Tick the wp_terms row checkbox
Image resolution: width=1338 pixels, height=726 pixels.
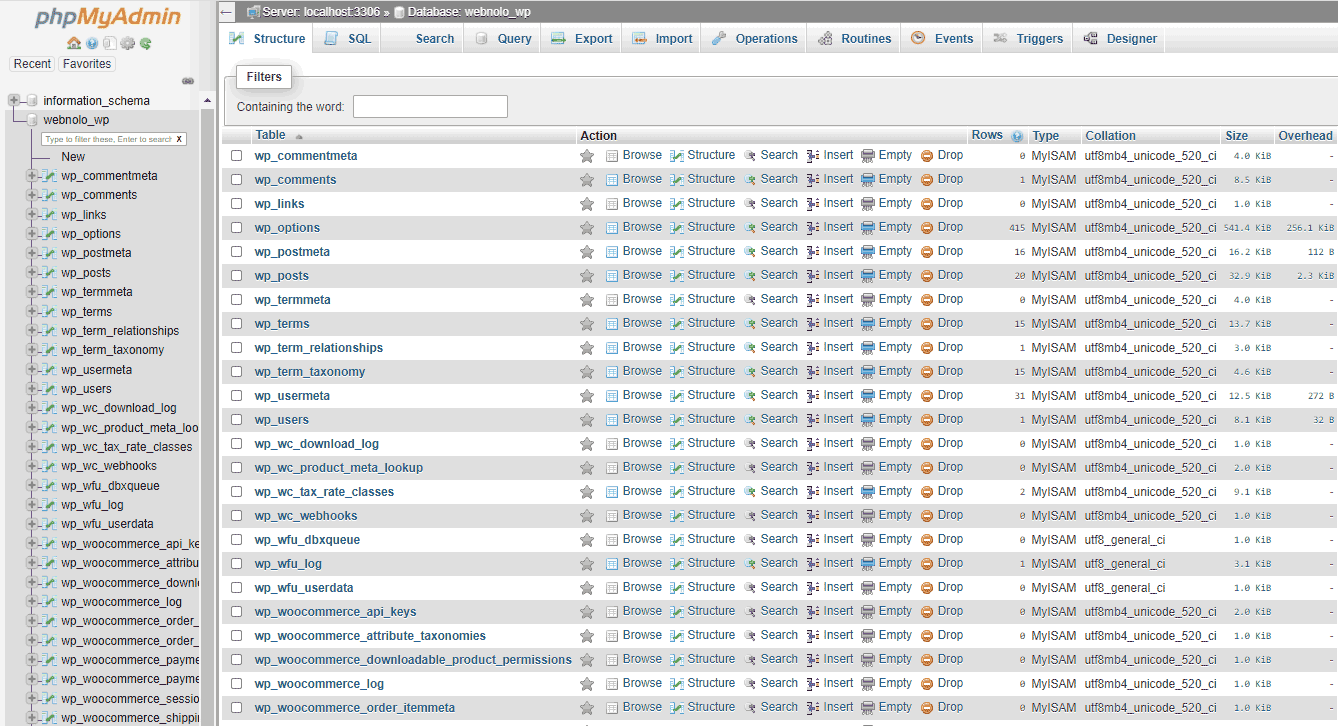(237, 324)
